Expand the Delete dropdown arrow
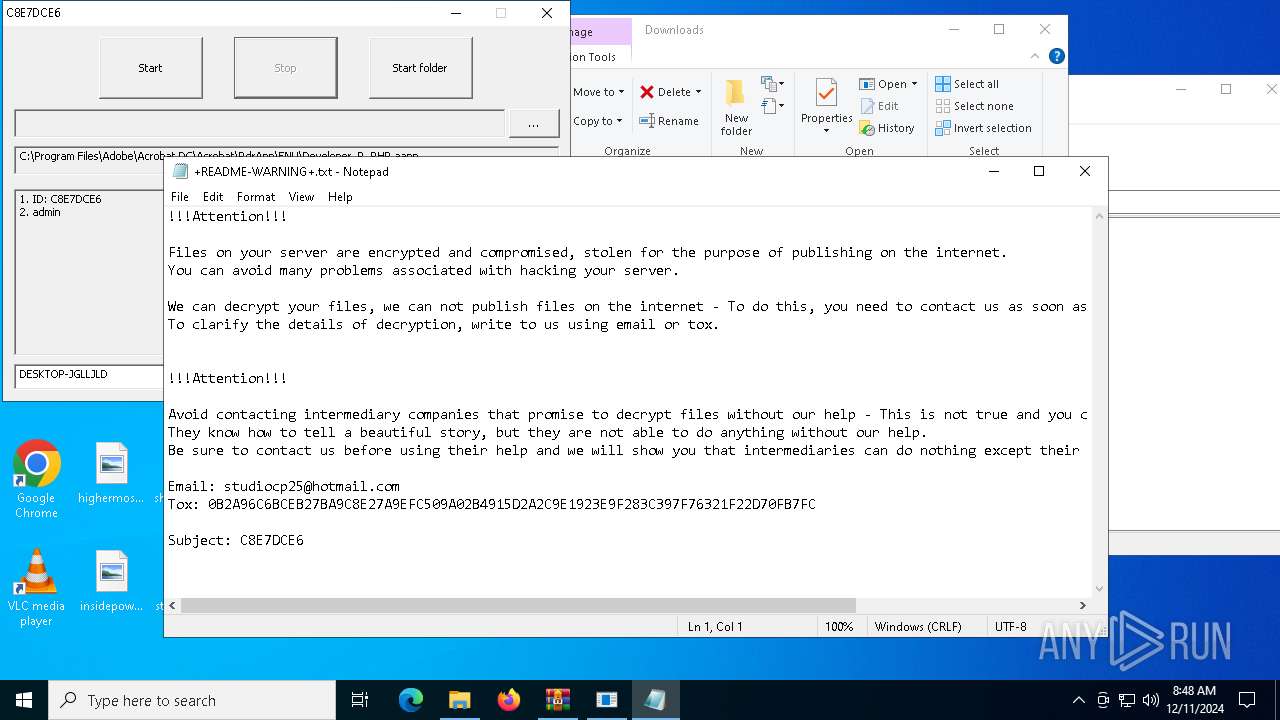1280x720 pixels. [x=698, y=92]
